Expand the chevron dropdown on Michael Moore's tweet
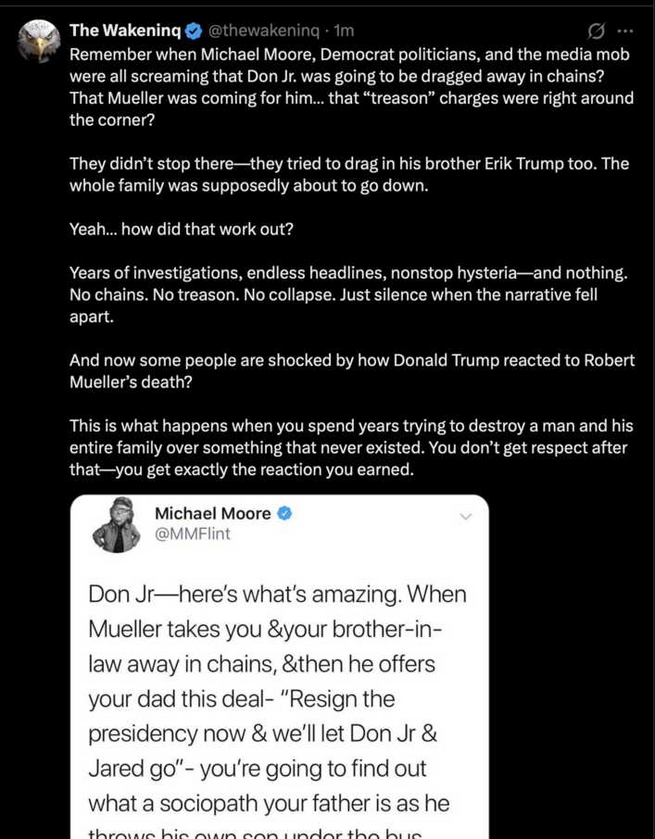The width and height of the screenshot is (655, 839). coord(464,517)
